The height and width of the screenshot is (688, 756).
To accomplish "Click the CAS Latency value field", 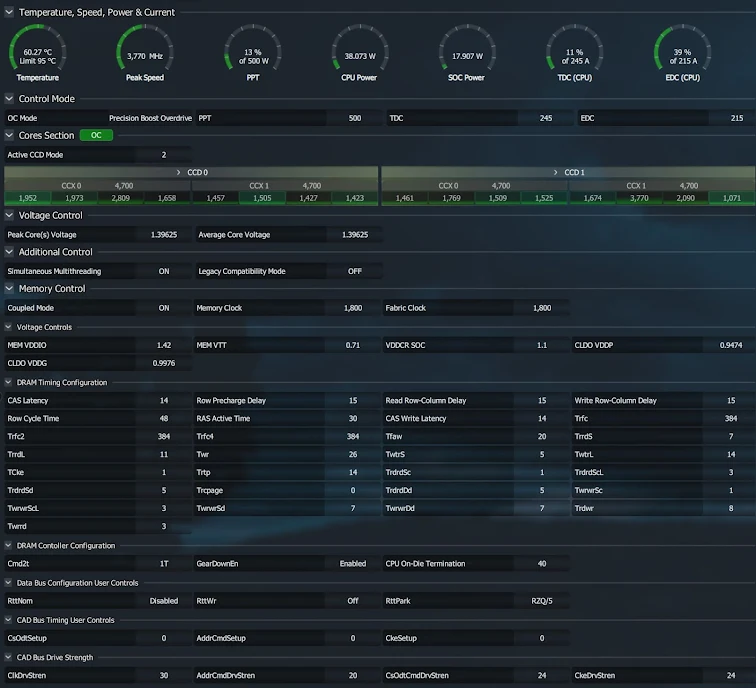I will [x=164, y=401].
